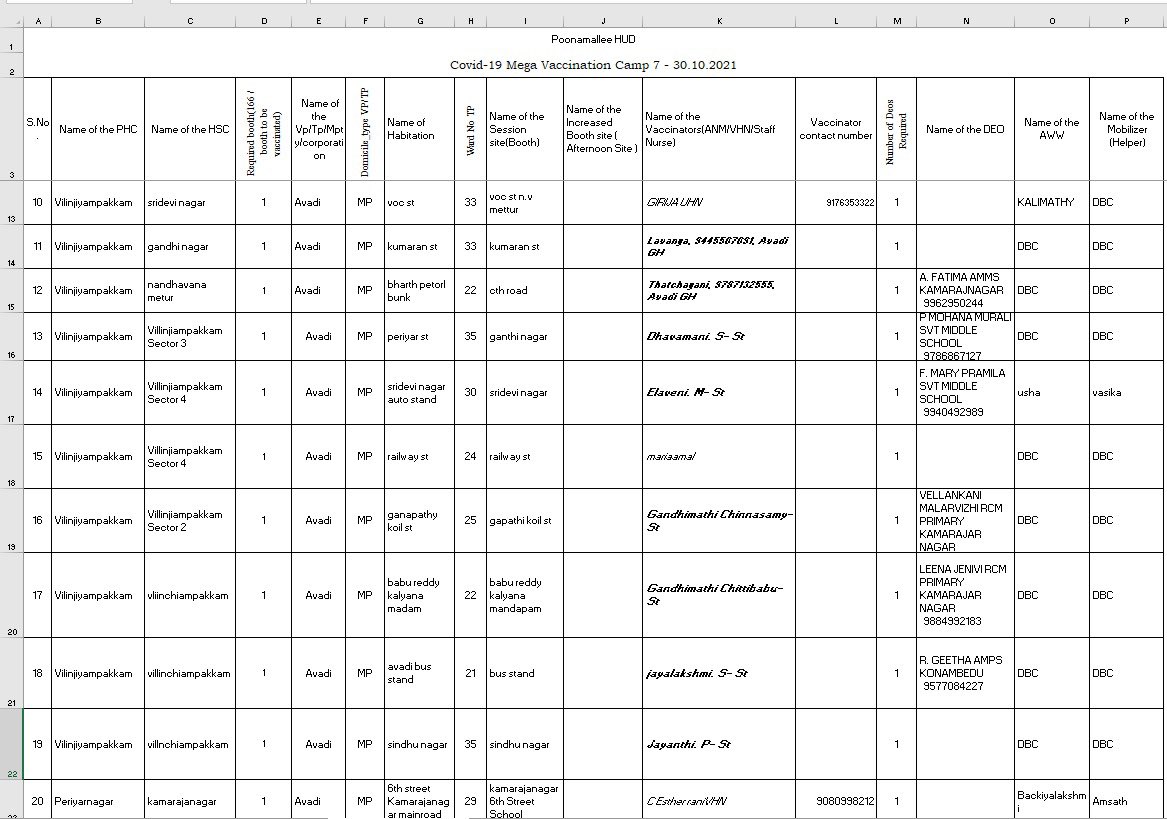This screenshot has width=1167, height=819.
Task: Click the 'gandhi nagar' HSC cell
Action: click(190, 246)
